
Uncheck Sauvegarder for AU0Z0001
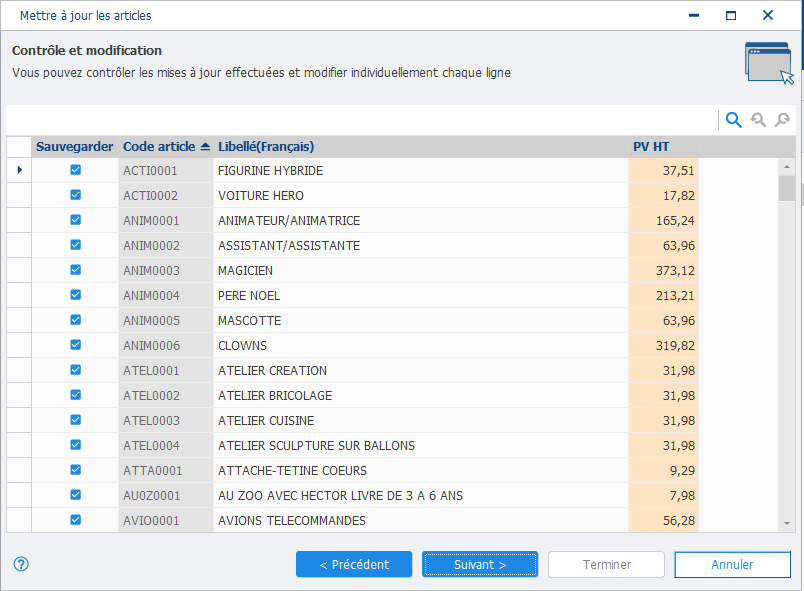(75, 495)
